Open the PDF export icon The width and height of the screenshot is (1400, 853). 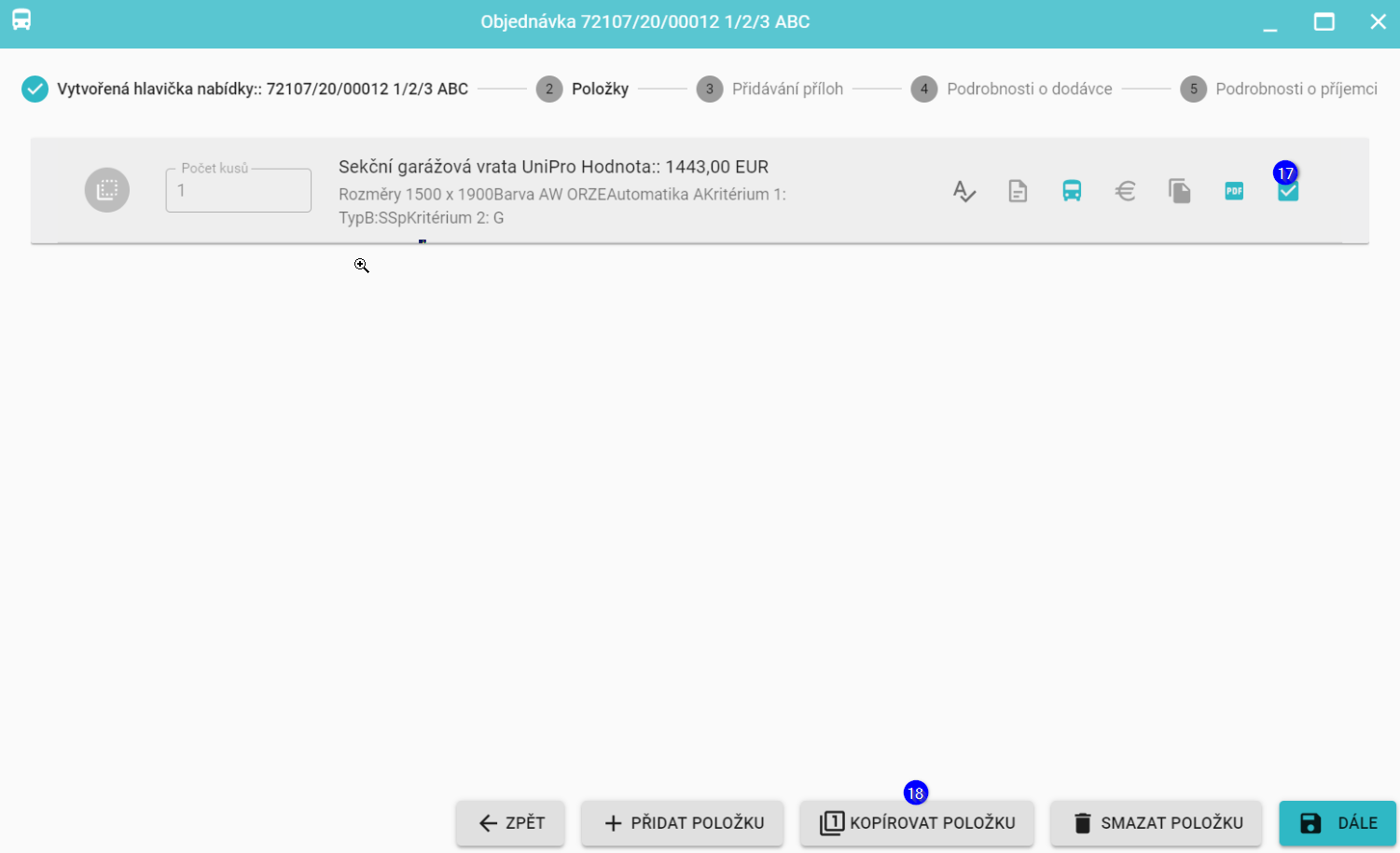coord(1234,191)
